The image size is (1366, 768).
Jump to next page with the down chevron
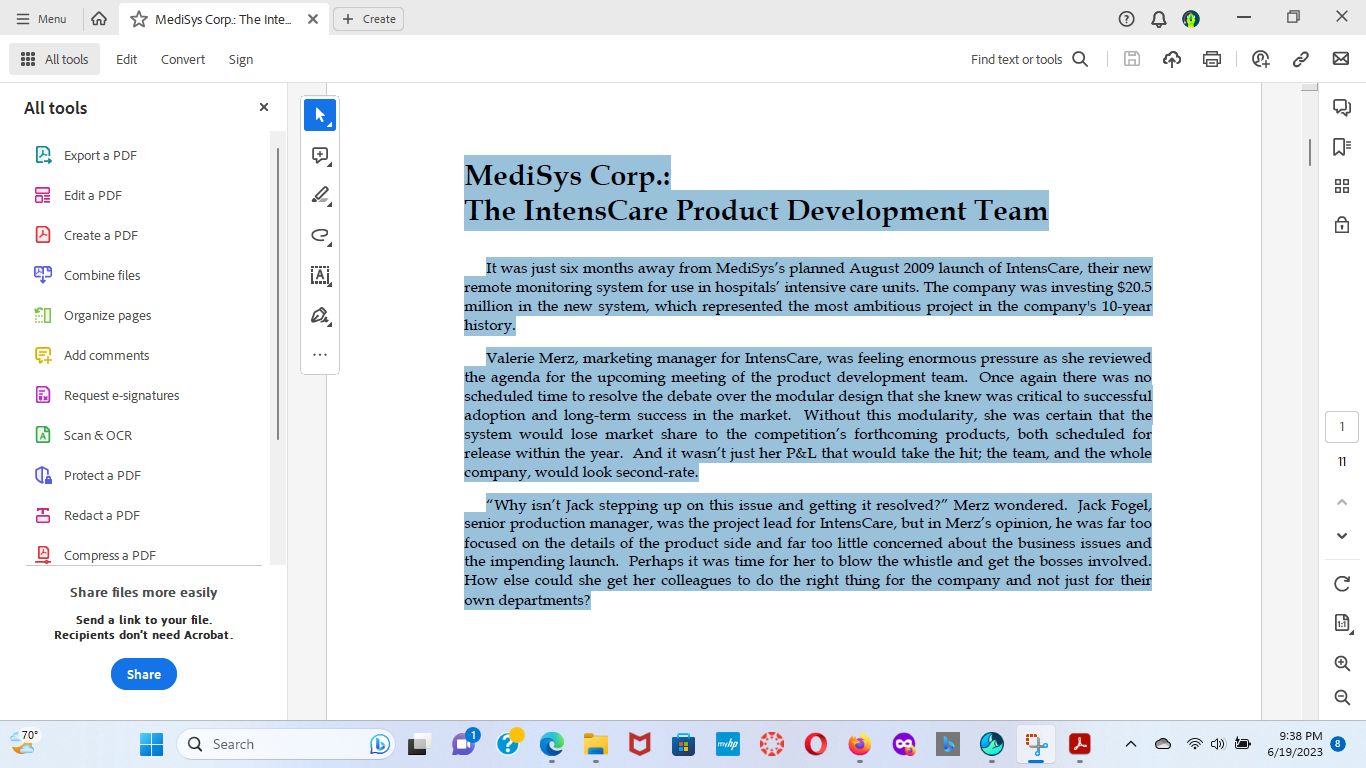tap(1341, 536)
